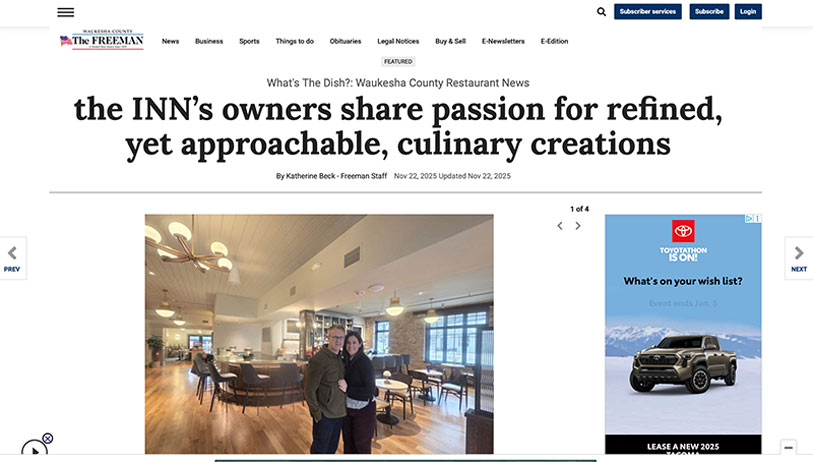The width and height of the screenshot is (813, 462).
Task: Click the Subscribe button
Action: click(x=709, y=11)
